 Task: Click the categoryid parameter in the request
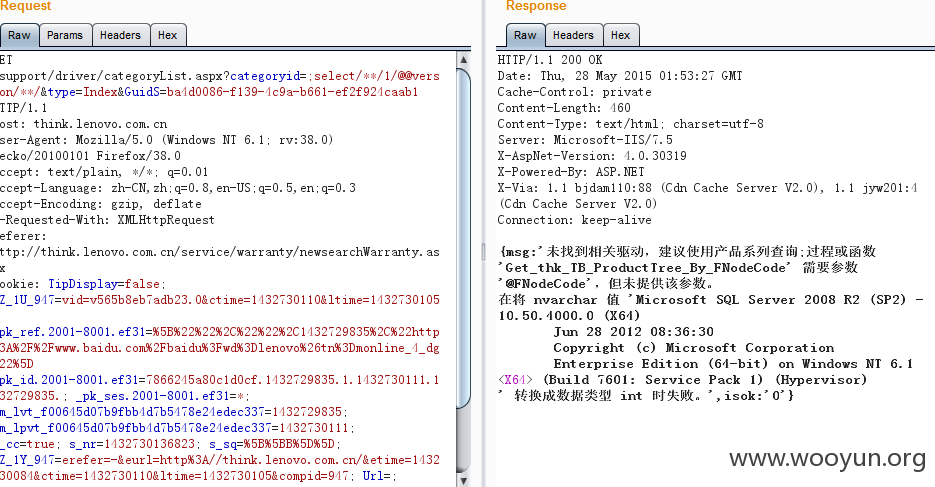[x=265, y=76]
